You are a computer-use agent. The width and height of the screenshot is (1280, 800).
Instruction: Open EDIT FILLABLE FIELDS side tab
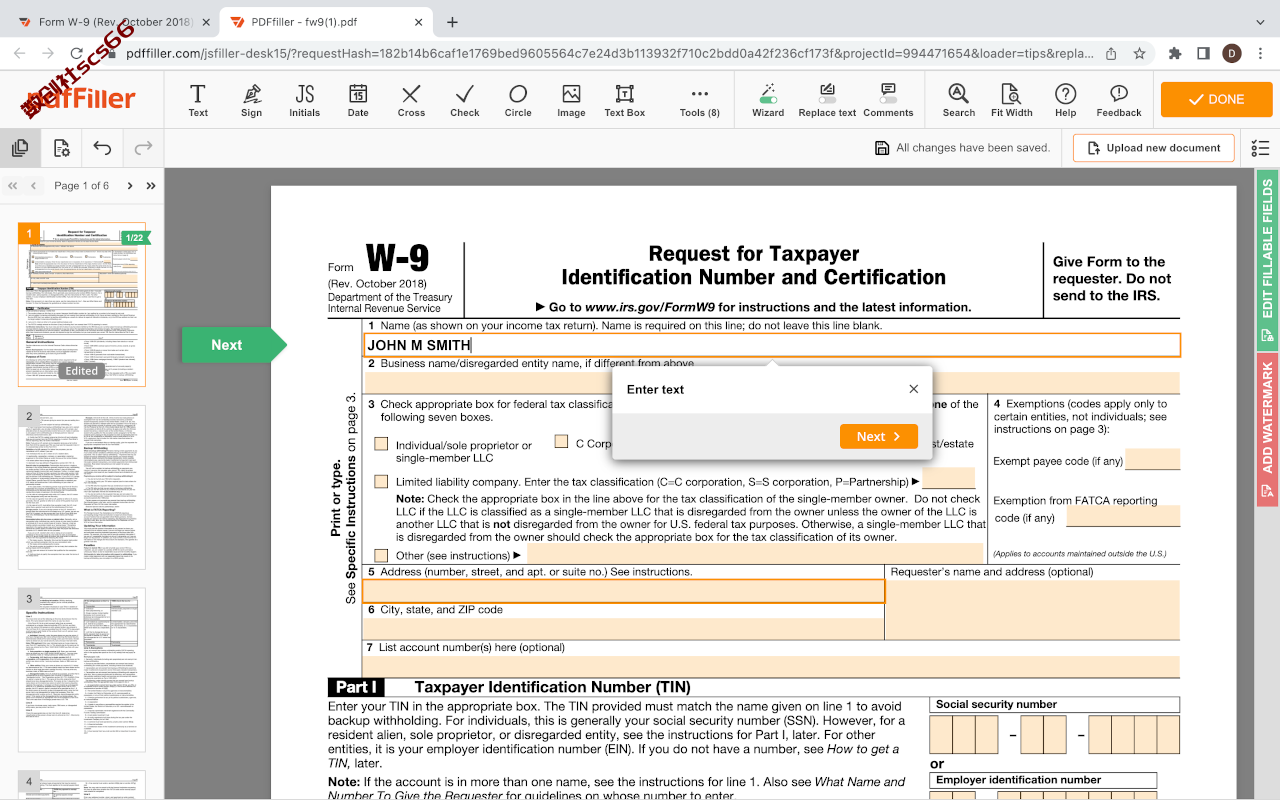(1267, 261)
